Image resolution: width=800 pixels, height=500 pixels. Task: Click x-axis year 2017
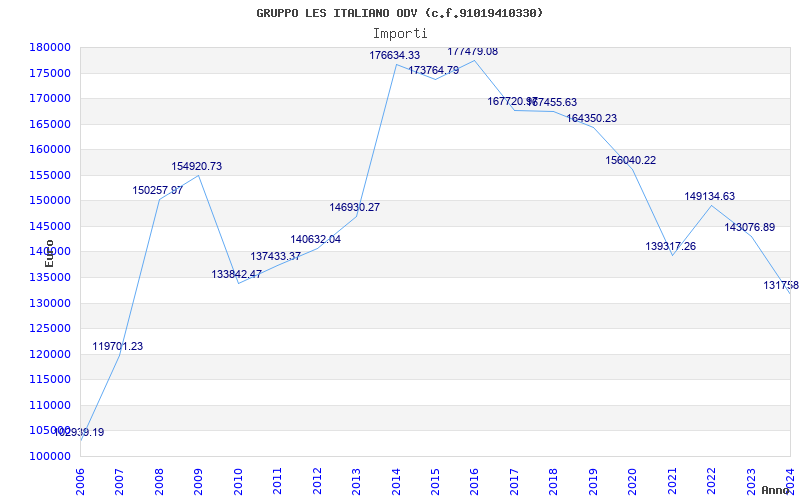tap(514, 480)
